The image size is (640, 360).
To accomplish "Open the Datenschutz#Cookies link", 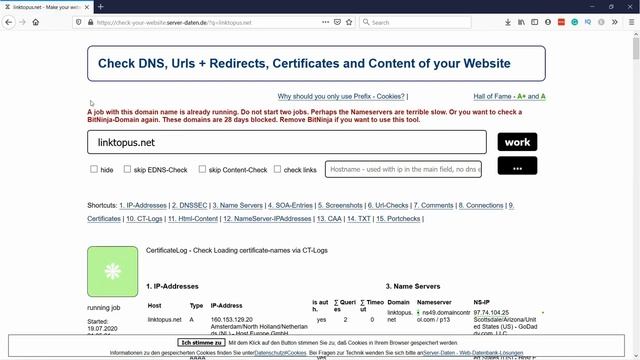I will 280,353.
